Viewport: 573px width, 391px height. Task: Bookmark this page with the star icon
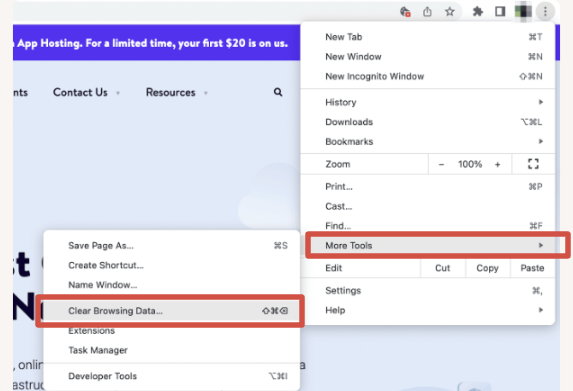pos(449,12)
